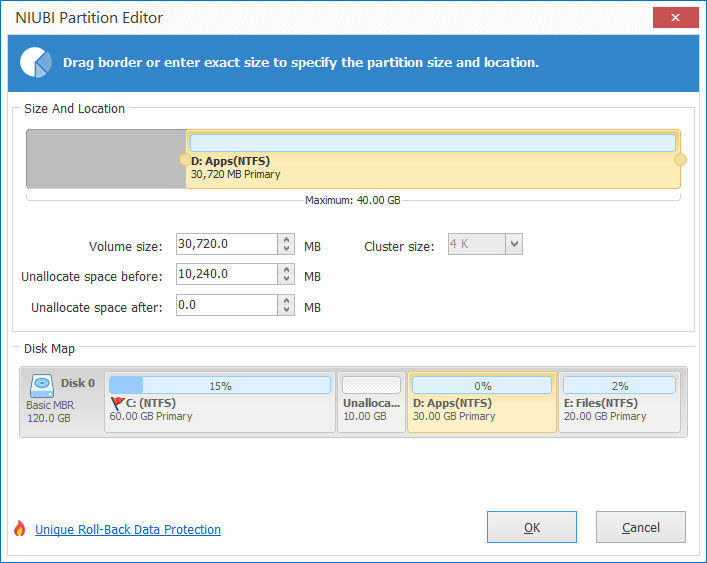Open the Cluster size dropdown
This screenshot has width=707, height=563.
(x=514, y=244)
